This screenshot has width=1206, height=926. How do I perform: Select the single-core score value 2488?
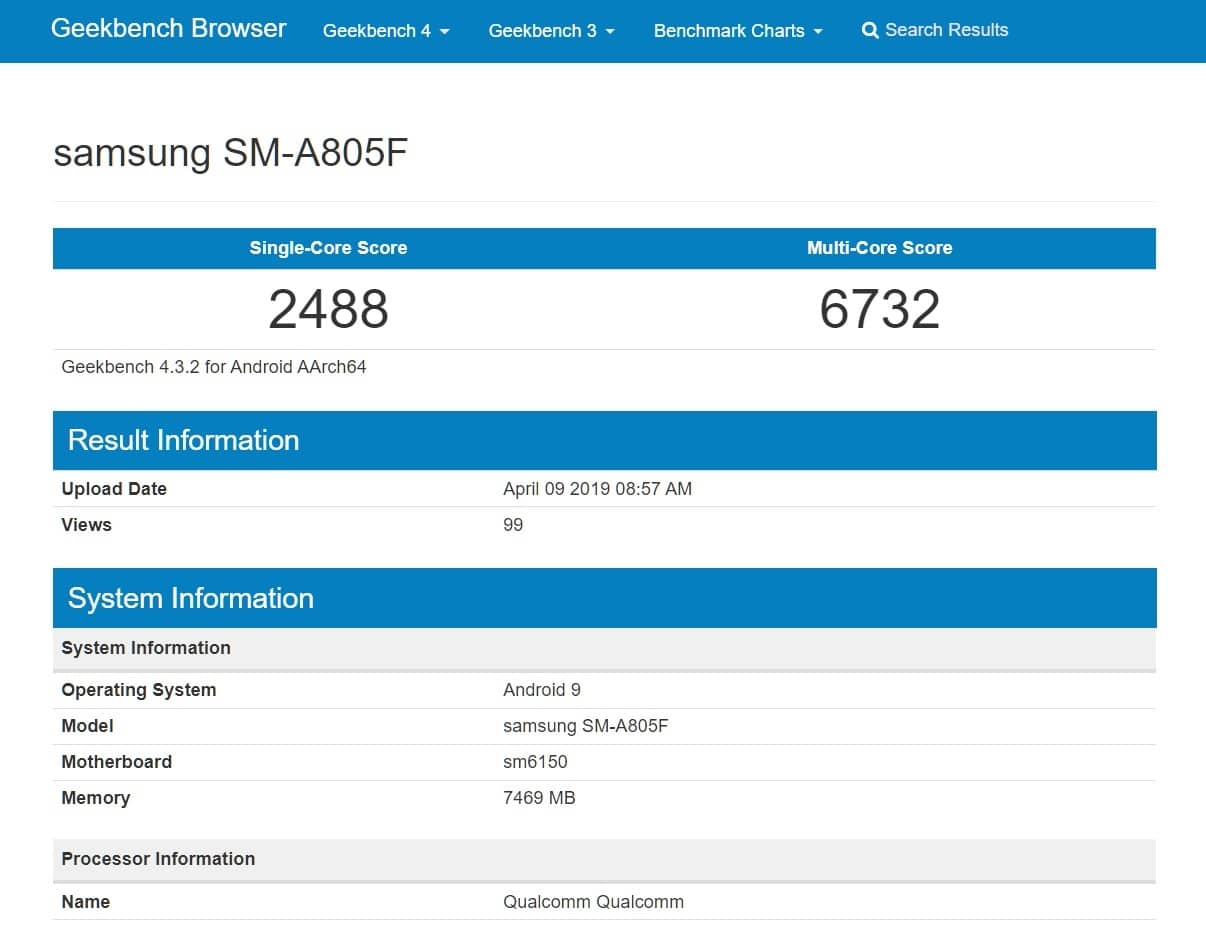click(x=328, y=309)
